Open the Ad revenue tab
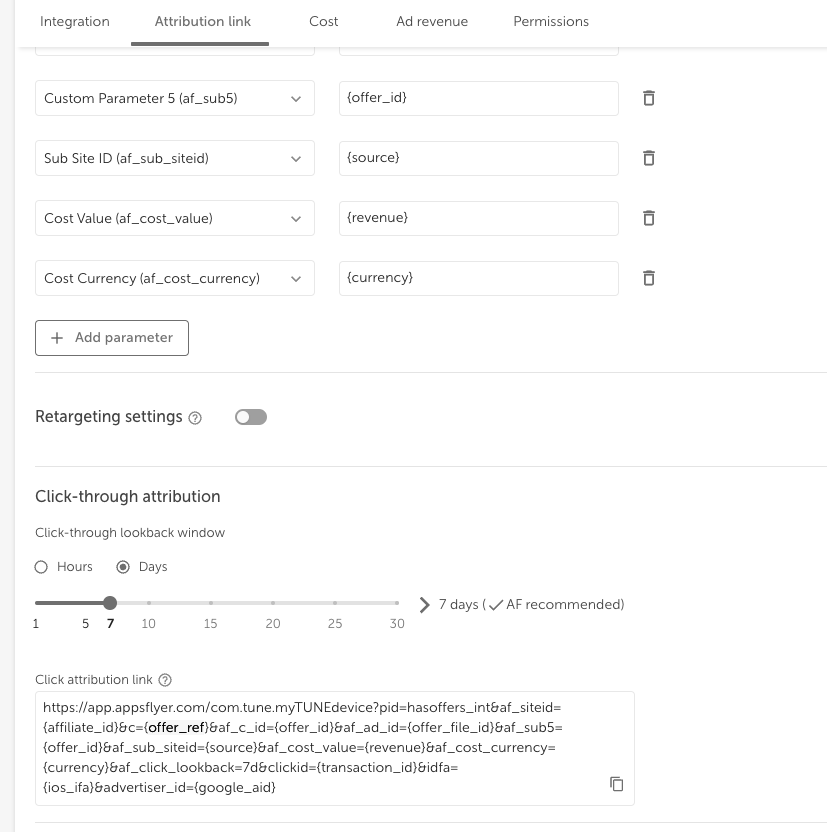This screenshot has width=827, height=832. 432,22
